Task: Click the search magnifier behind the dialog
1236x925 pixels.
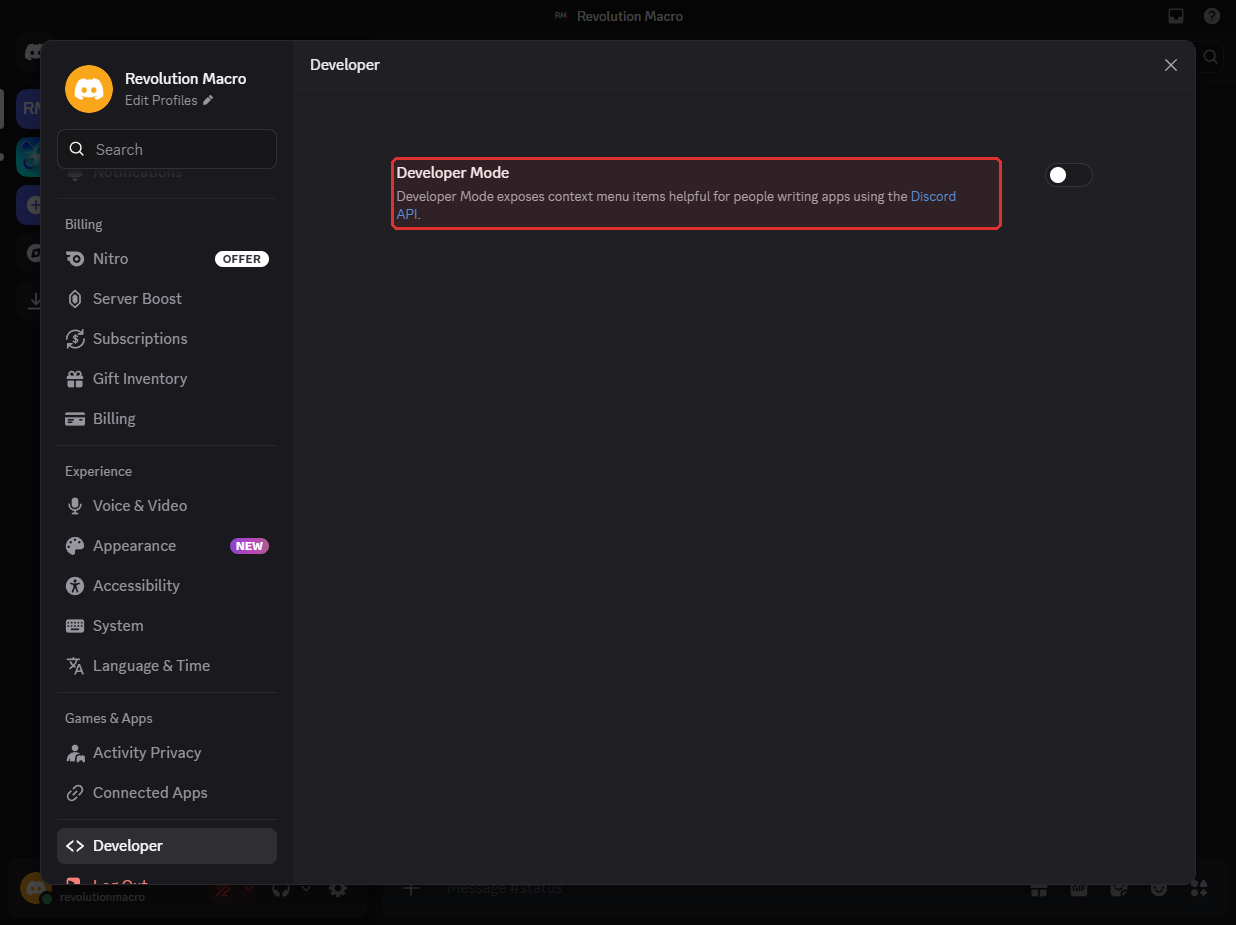Action: (x=1210, y=57)
